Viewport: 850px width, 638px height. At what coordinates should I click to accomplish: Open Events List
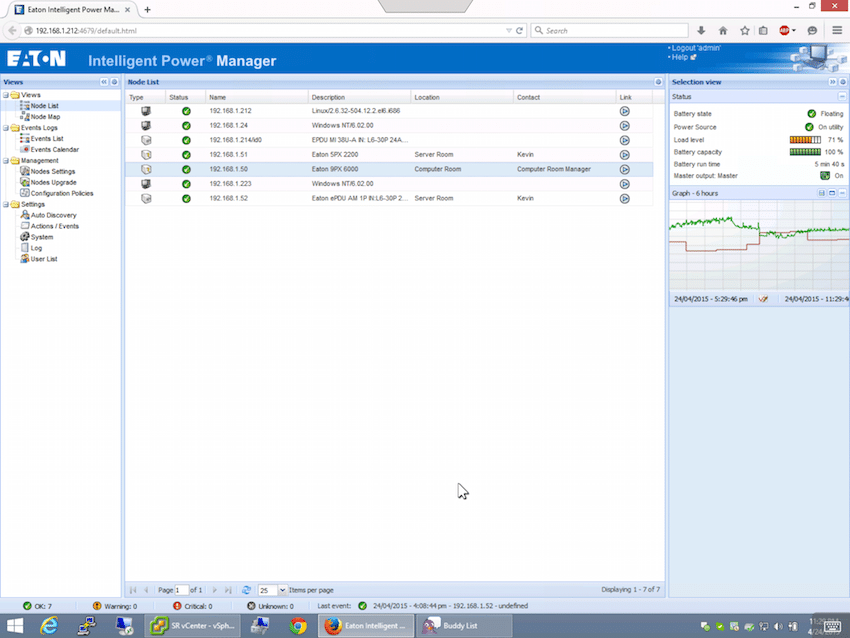coord(47,139)
